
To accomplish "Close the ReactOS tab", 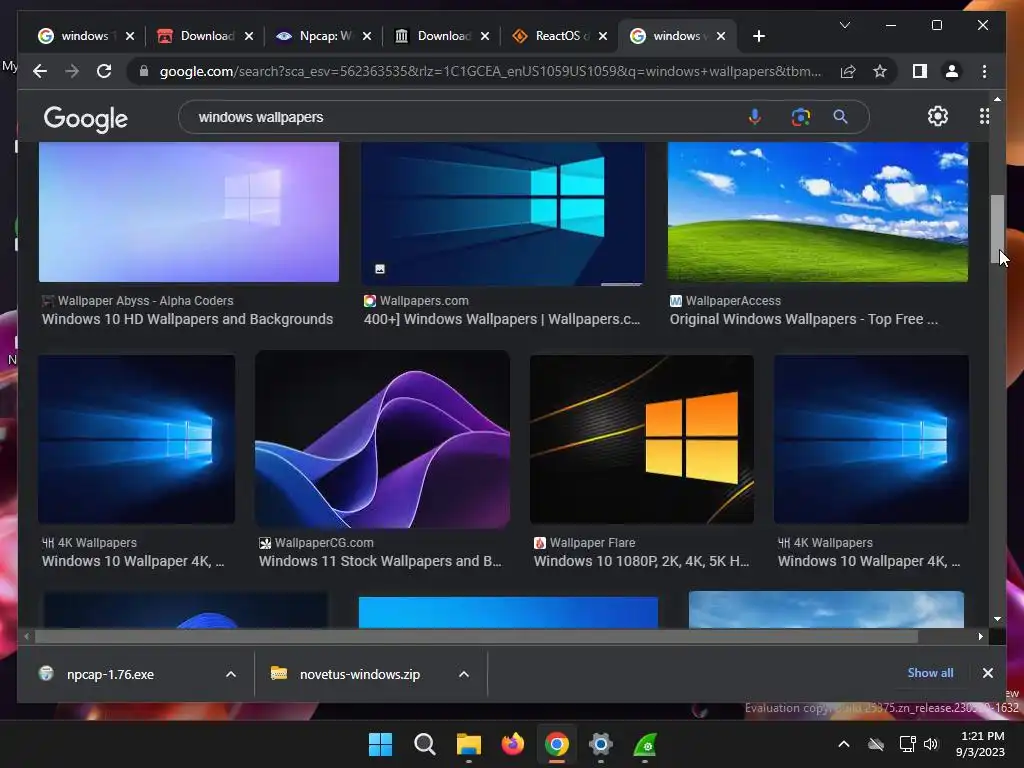I will (603, 36).
